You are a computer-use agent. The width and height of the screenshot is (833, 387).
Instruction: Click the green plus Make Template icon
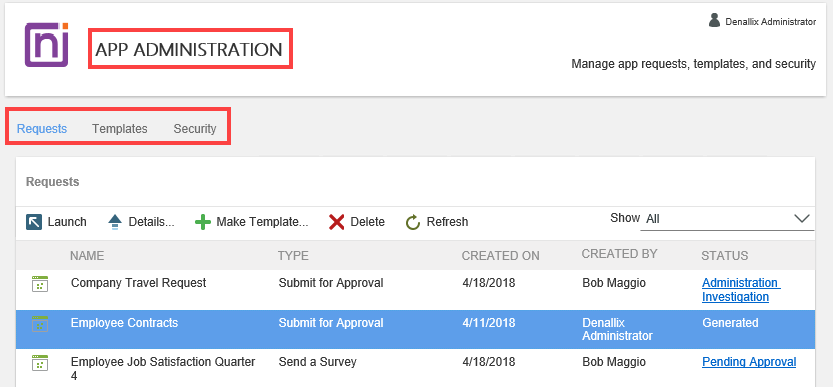pos(203,222)
